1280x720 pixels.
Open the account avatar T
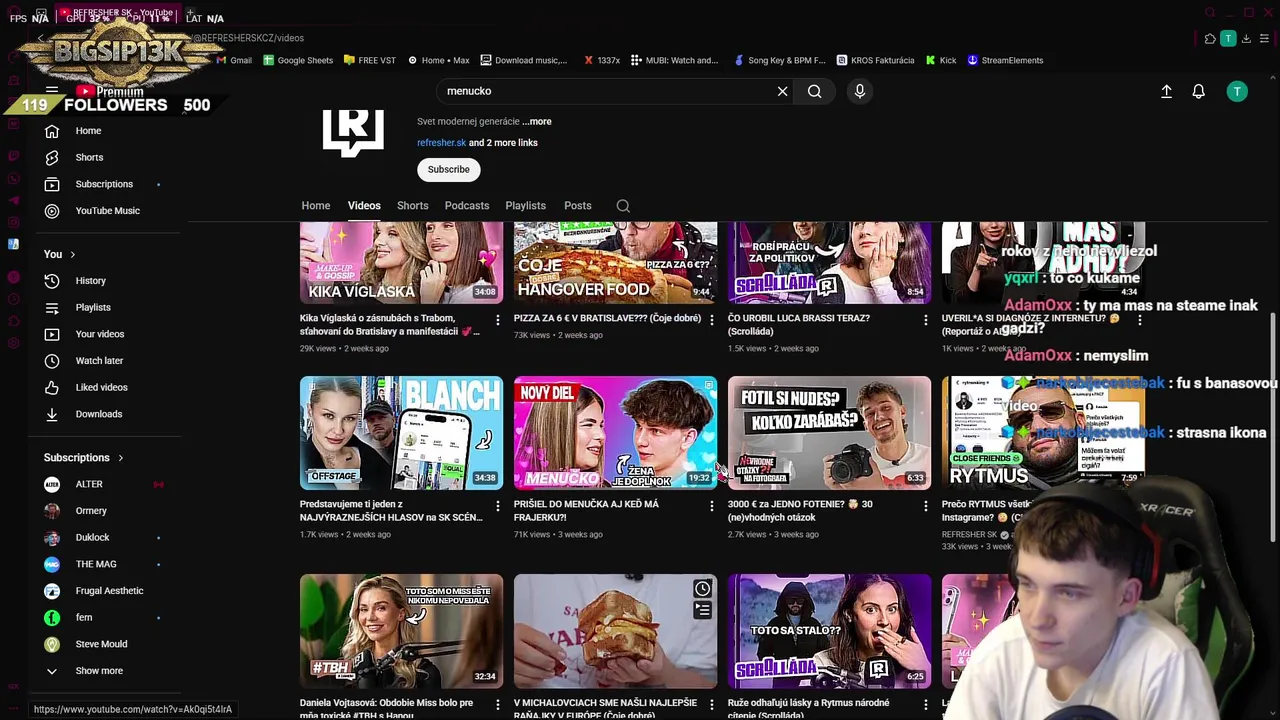1237,91
